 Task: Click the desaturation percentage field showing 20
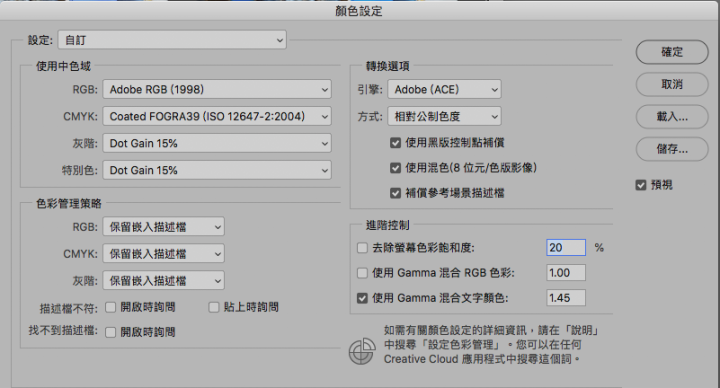pos(566,247)
